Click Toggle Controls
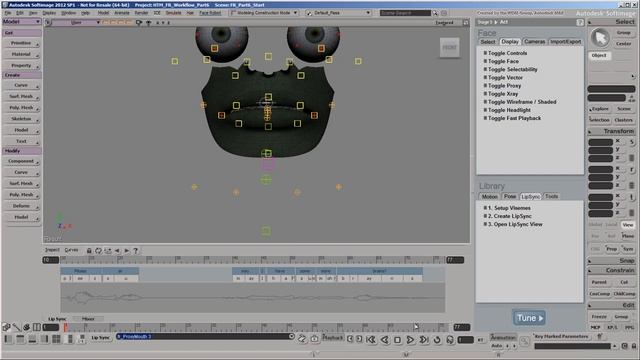 pos(507,53)
